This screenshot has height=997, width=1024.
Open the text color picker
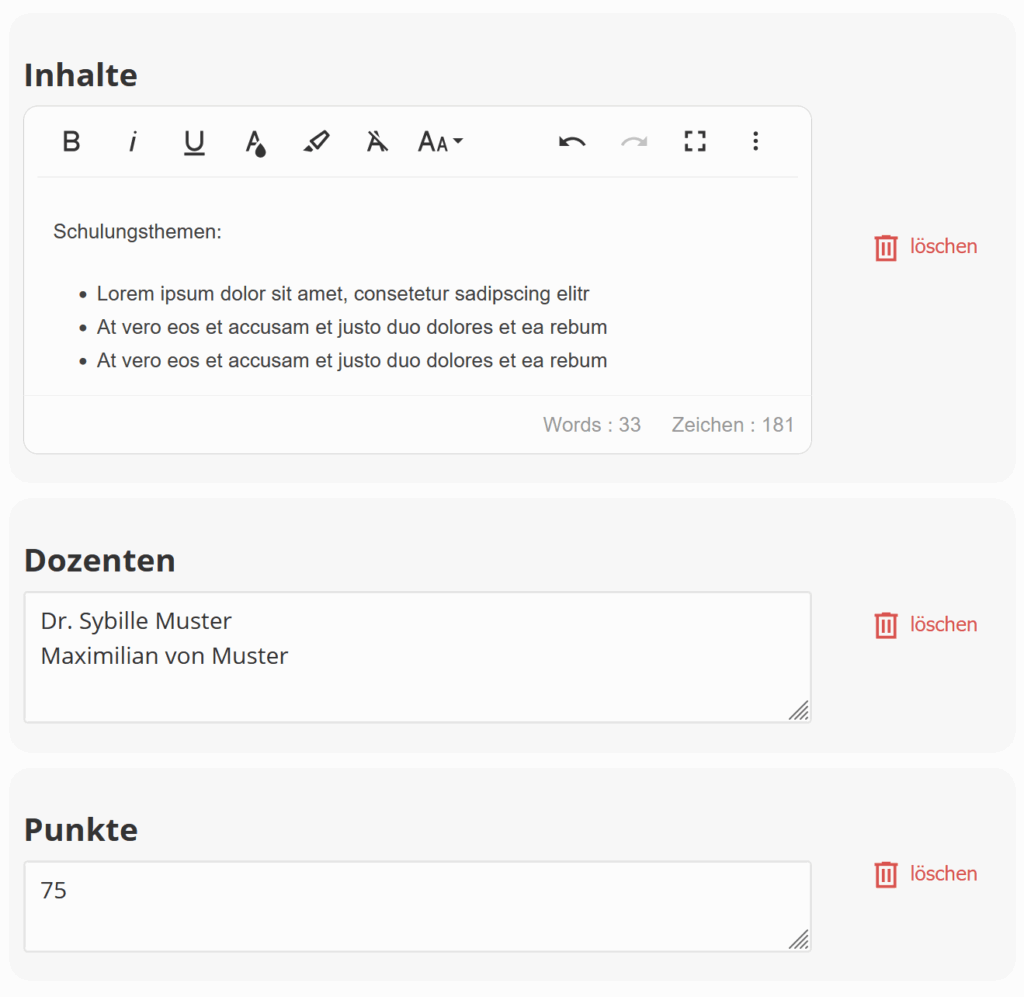pyautogui.click(x=255, y=143)
